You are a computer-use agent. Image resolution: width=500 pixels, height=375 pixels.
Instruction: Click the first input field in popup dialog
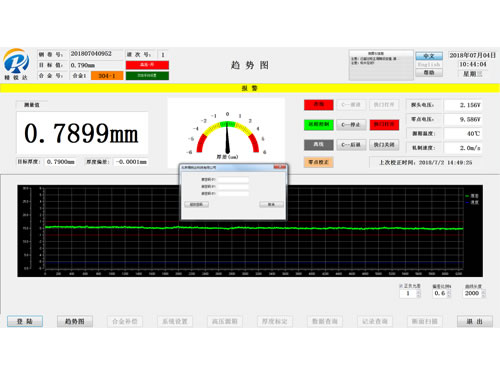[233, 180]
